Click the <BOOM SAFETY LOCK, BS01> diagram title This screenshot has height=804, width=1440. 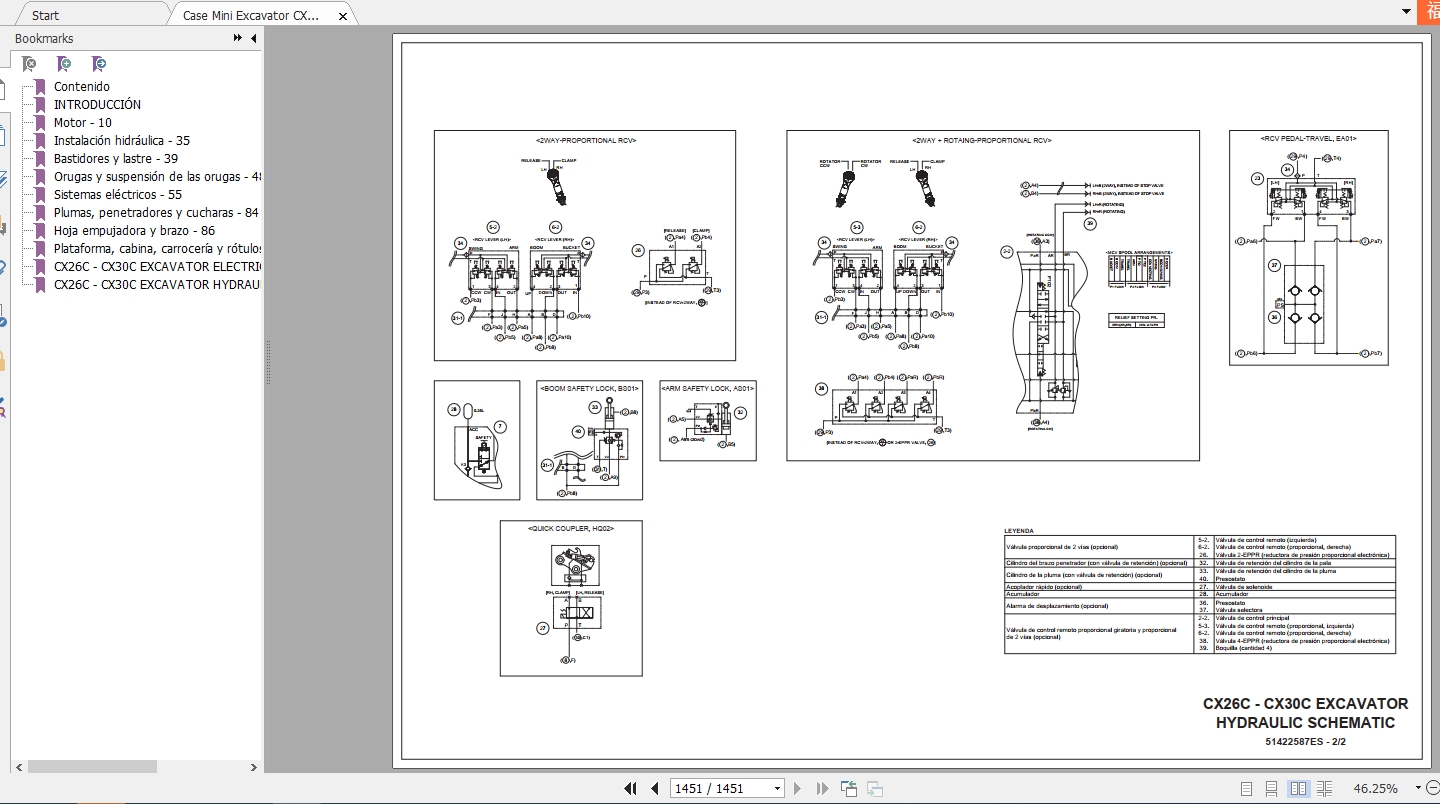click(589, 388)
